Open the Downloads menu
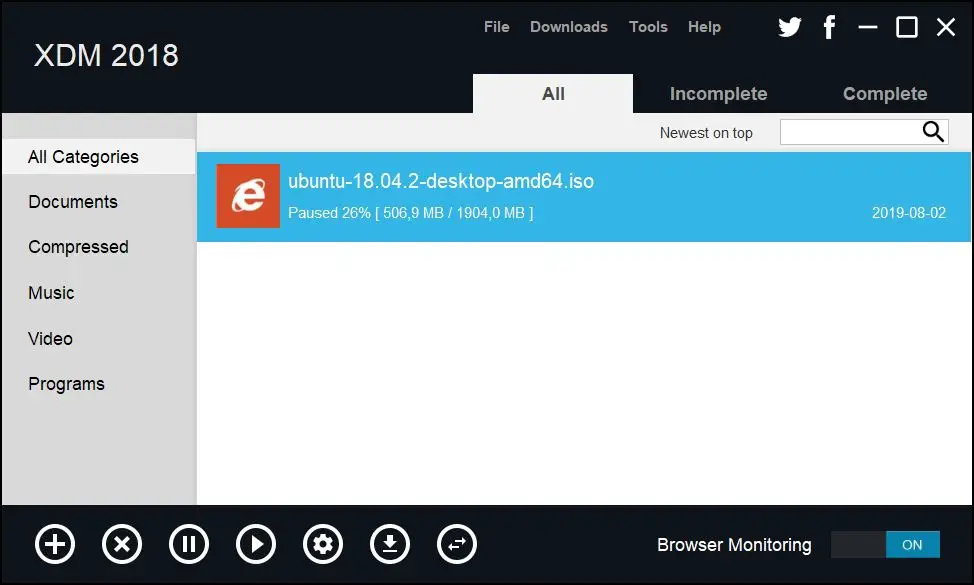 [x=568, y=27]
